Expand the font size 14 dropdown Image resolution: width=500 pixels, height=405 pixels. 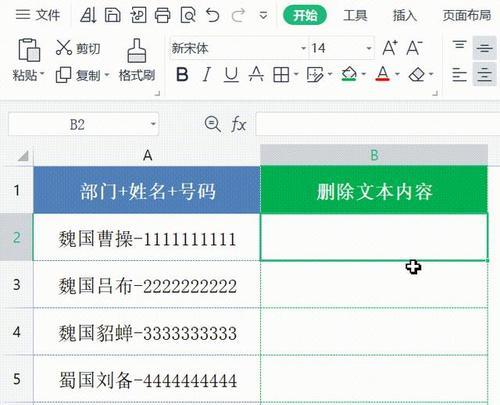[369, 48]
